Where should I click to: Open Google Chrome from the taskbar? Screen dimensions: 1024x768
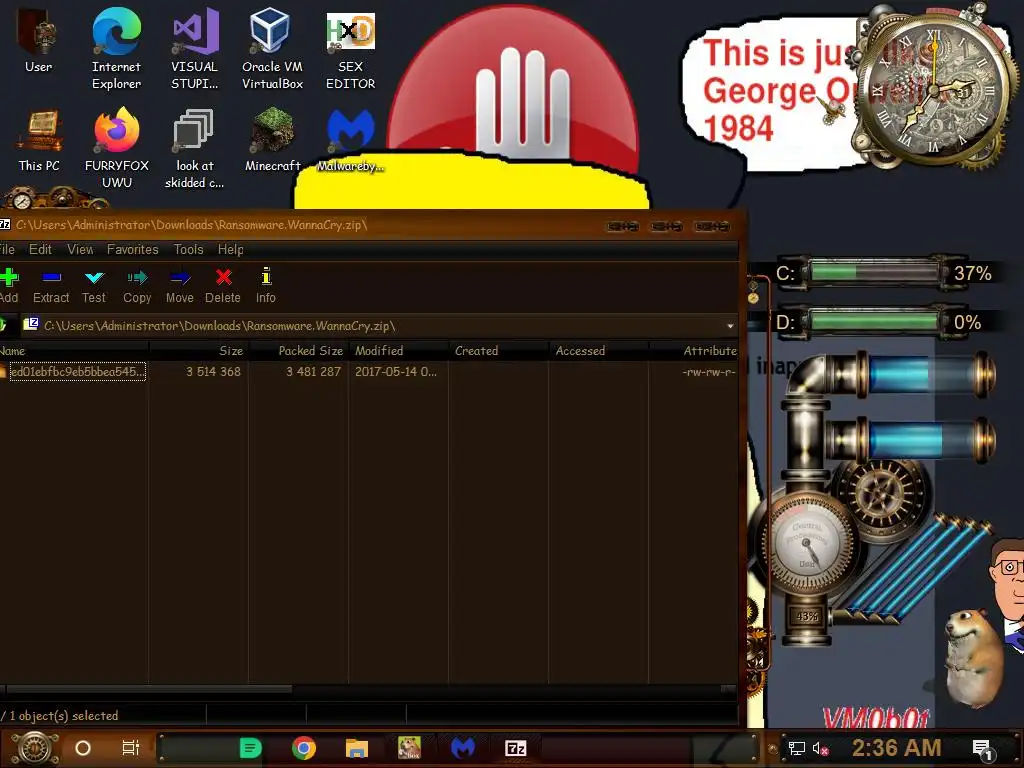coord(304,748)
